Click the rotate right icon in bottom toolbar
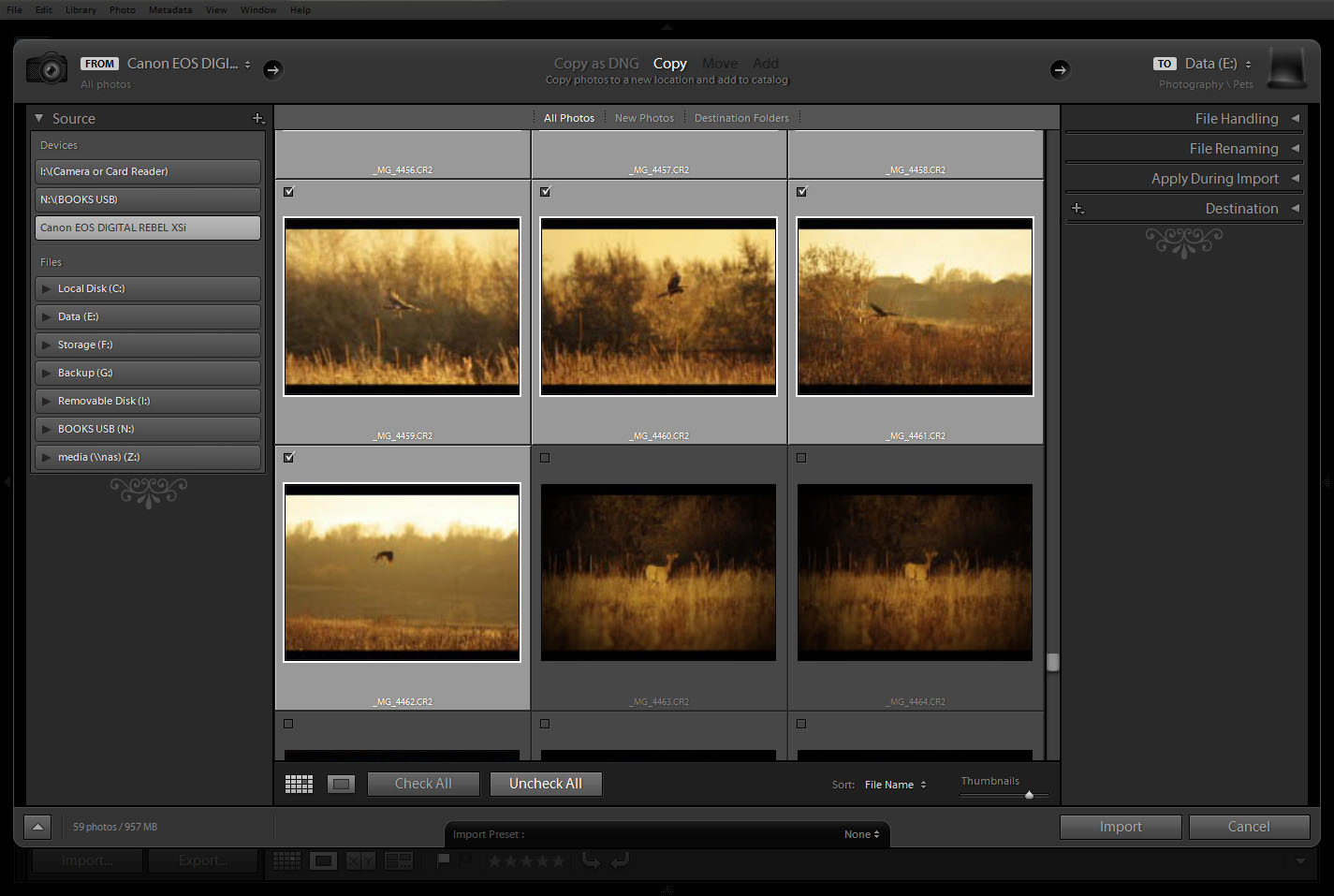 (x=620, y=859)
